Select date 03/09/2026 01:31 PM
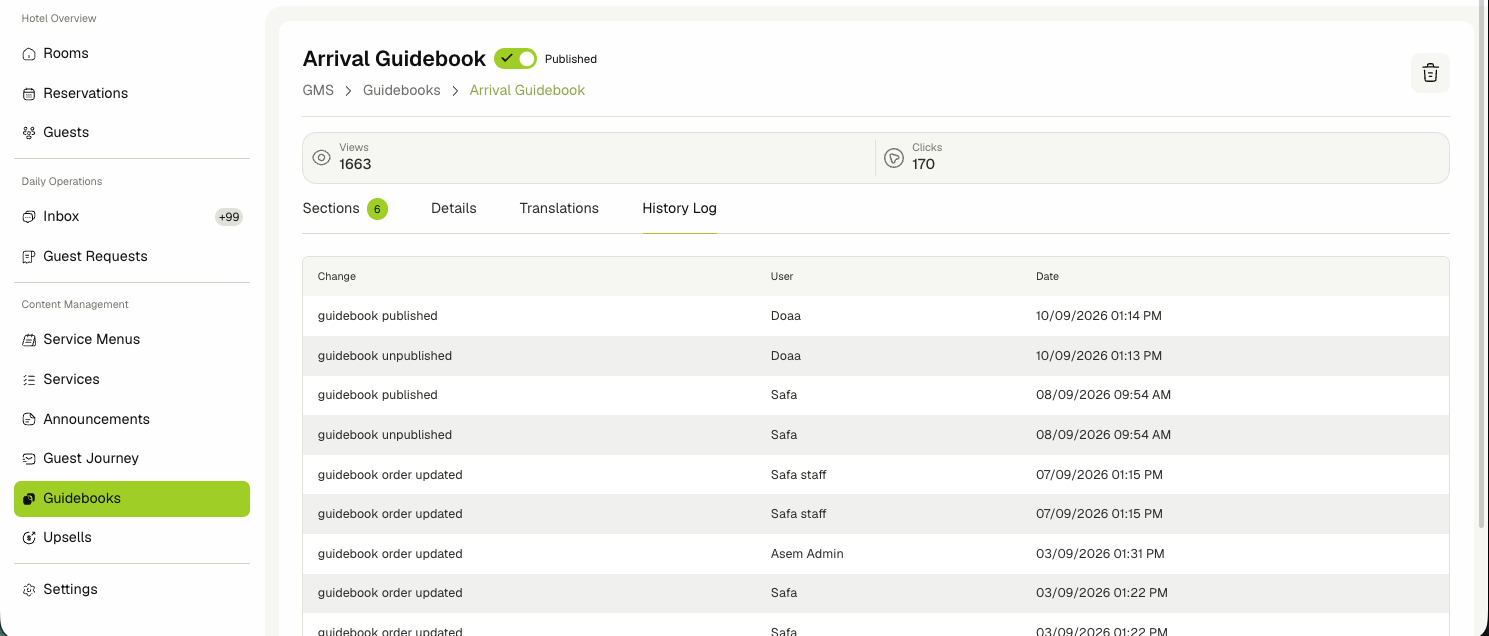 coord(1100,554)
